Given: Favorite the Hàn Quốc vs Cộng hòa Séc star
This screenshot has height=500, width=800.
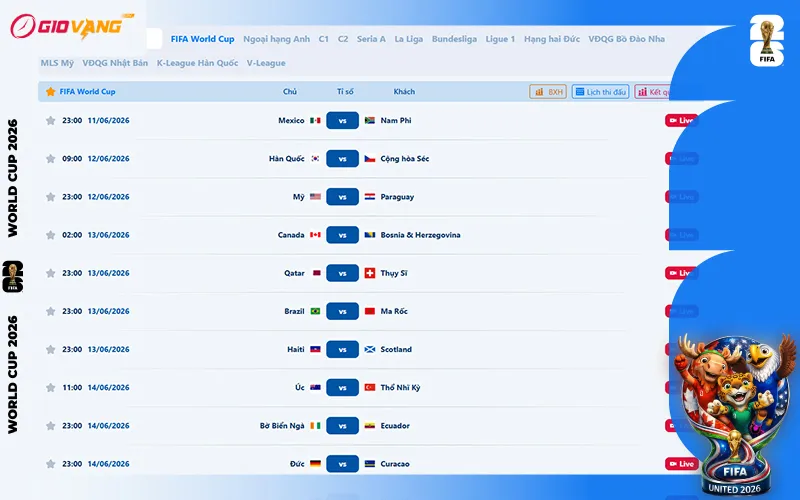Looking at the screenshot, I should pyautogui.click(x=51, y=159).
